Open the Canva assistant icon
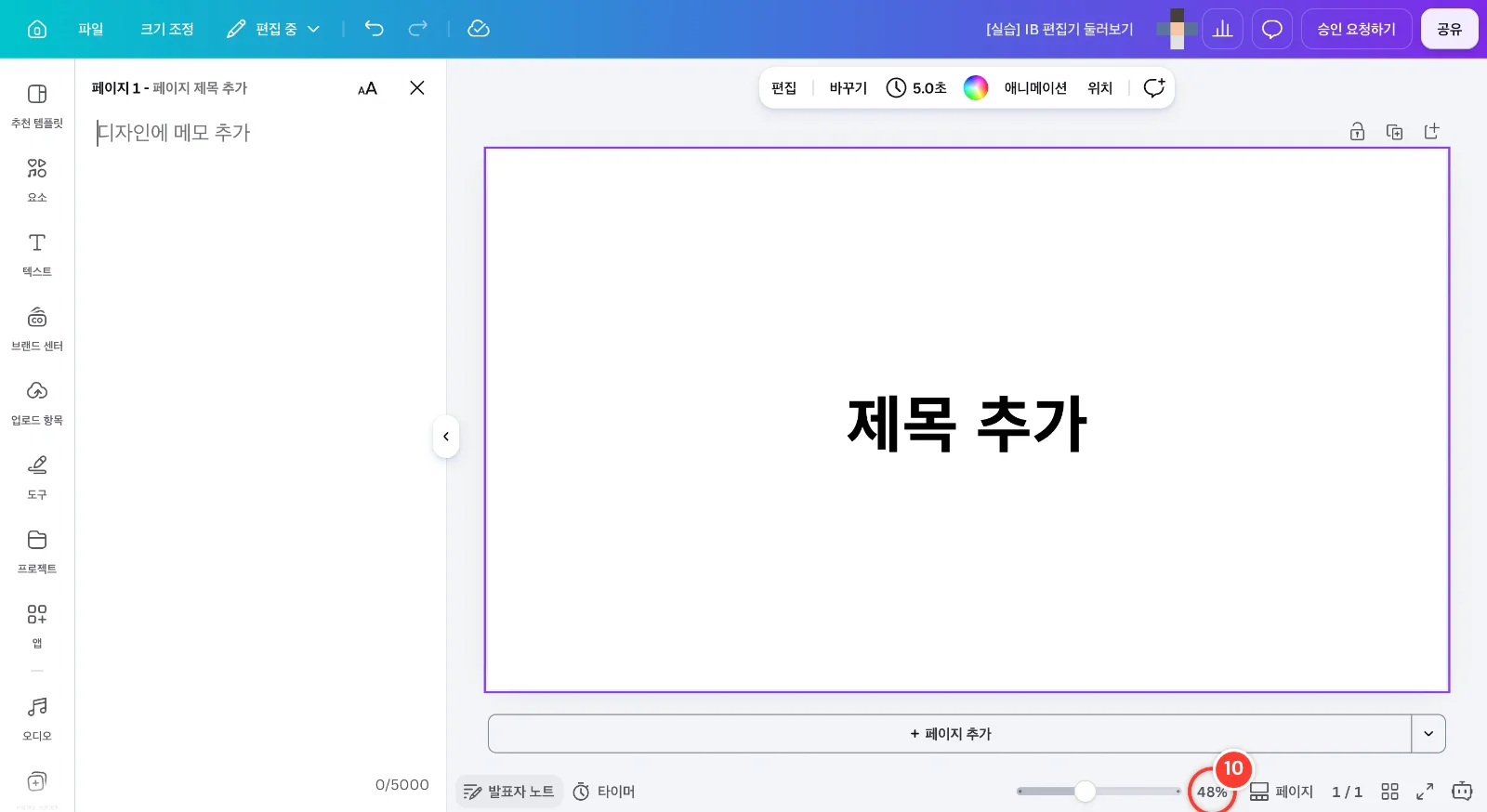 (x=1462, y=792)
